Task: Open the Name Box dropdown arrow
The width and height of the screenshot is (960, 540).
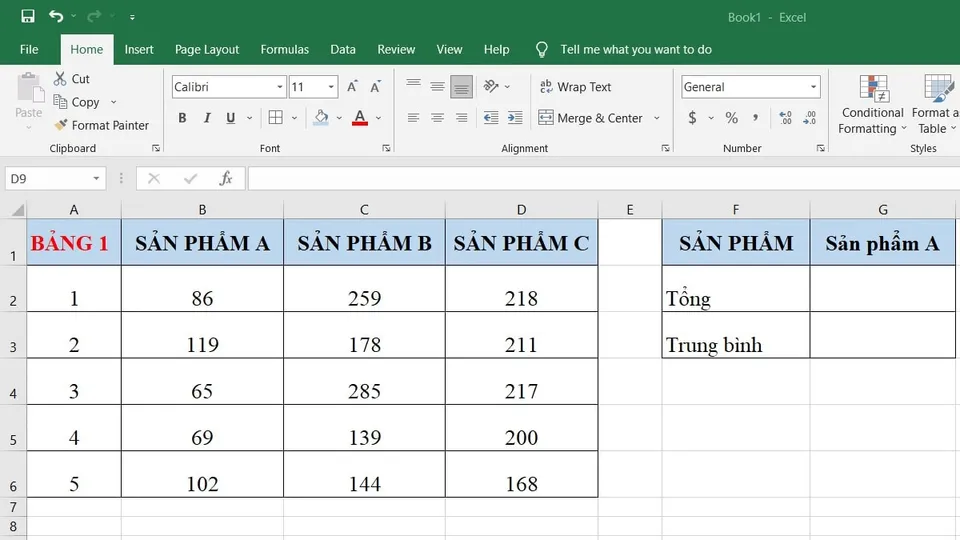Action: [97, 178]
